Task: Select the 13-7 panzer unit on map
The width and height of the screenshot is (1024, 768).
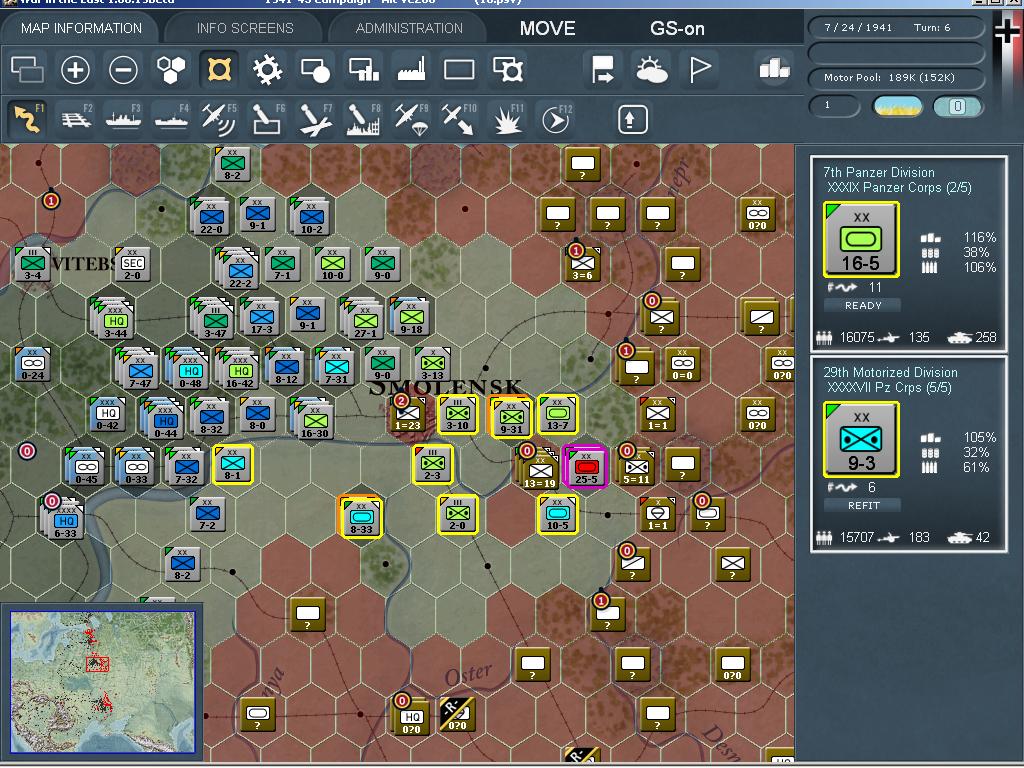Action: (557, 414)
